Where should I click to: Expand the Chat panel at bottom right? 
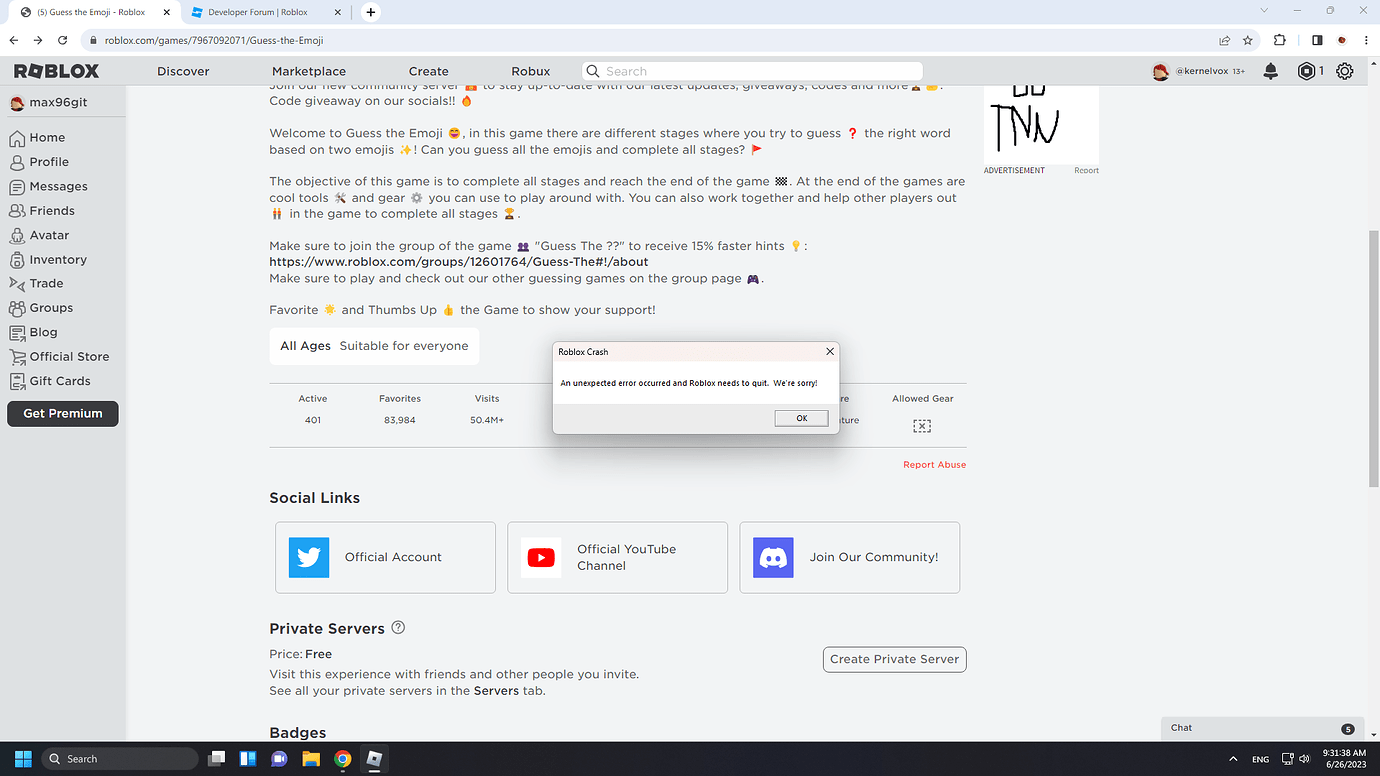(x=1262, y=728)
